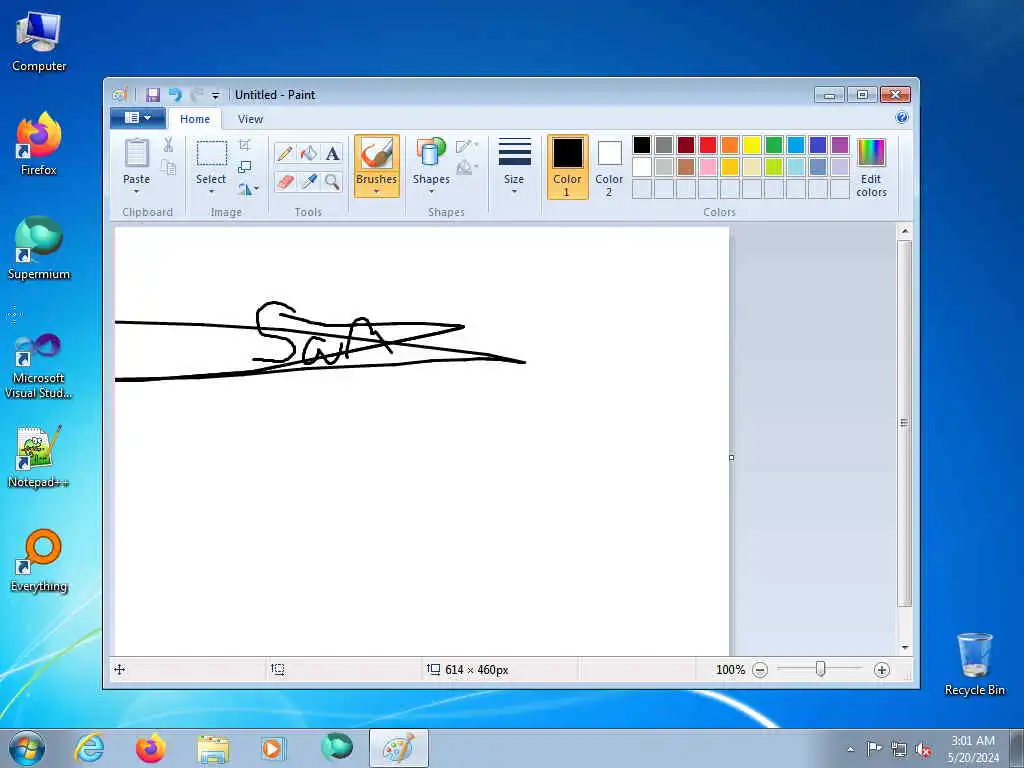Click the canvas right-edge resize handle

click(x=731, y=457)
